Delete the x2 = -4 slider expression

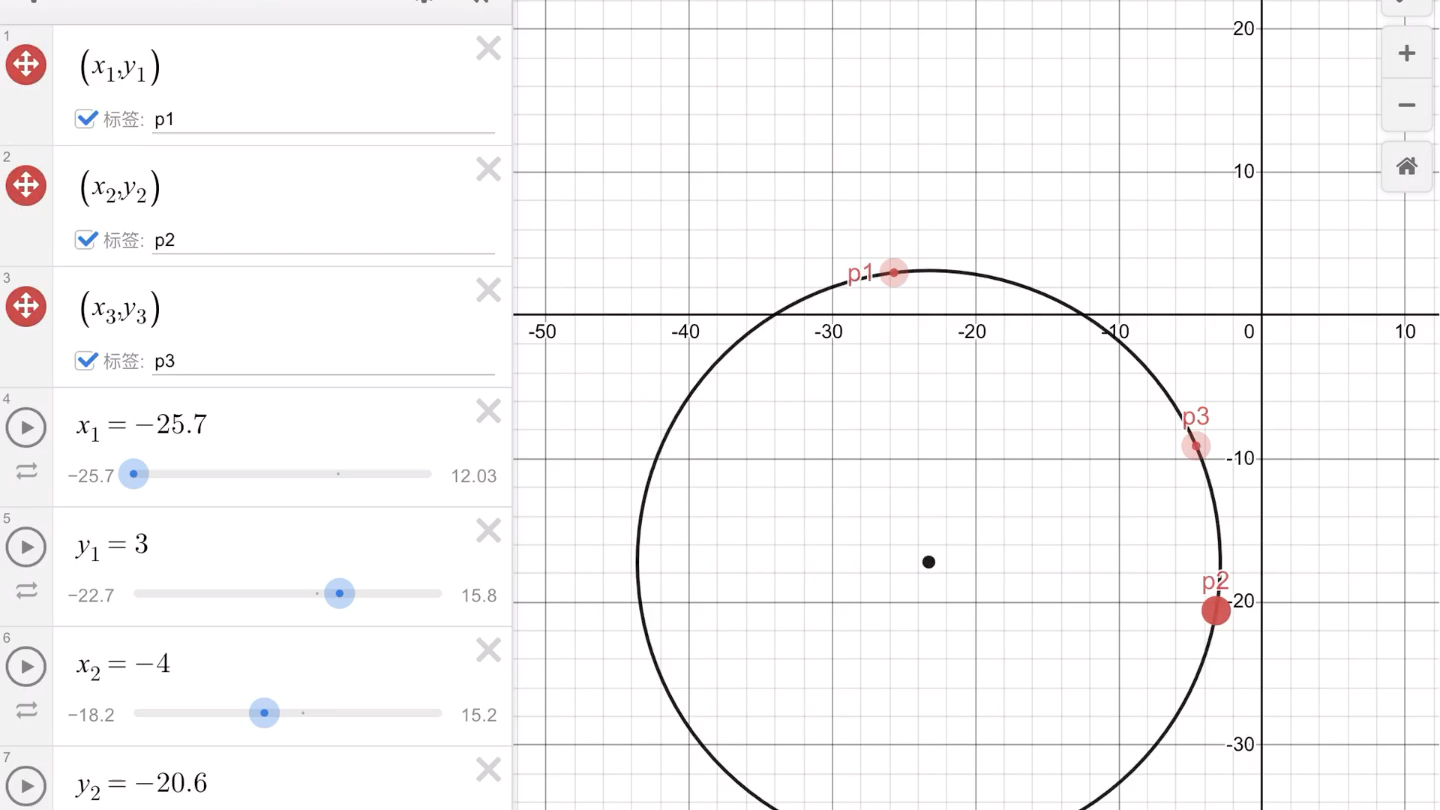point(488,651)
